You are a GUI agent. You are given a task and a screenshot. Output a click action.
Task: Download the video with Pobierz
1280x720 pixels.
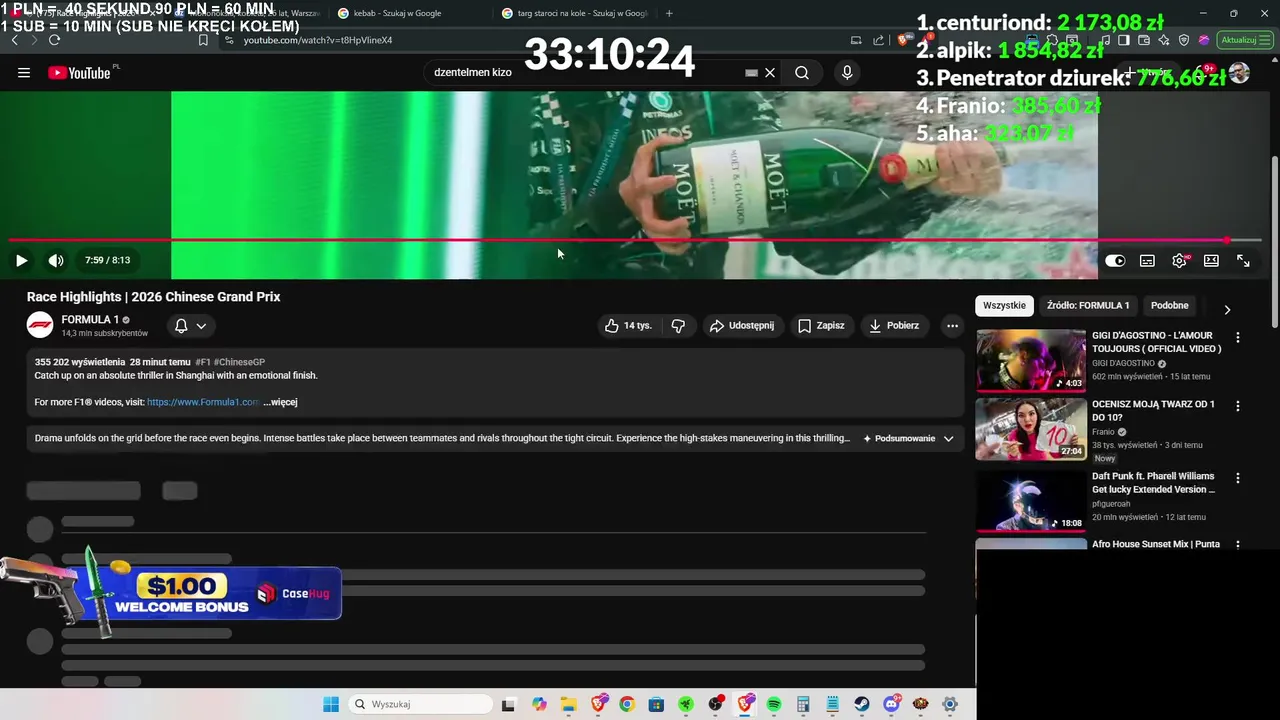coord(894,326)
